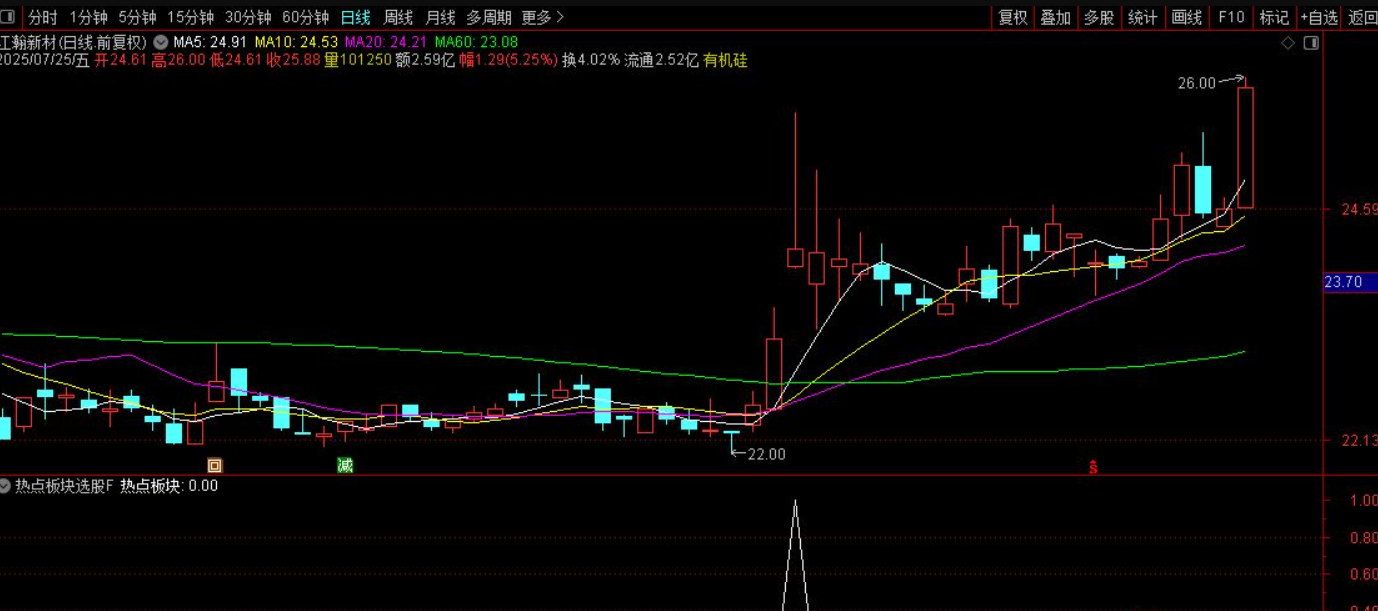Click the 有机硅 sector link
This screenshot has height=611, width=1378.
pos(722,61)
